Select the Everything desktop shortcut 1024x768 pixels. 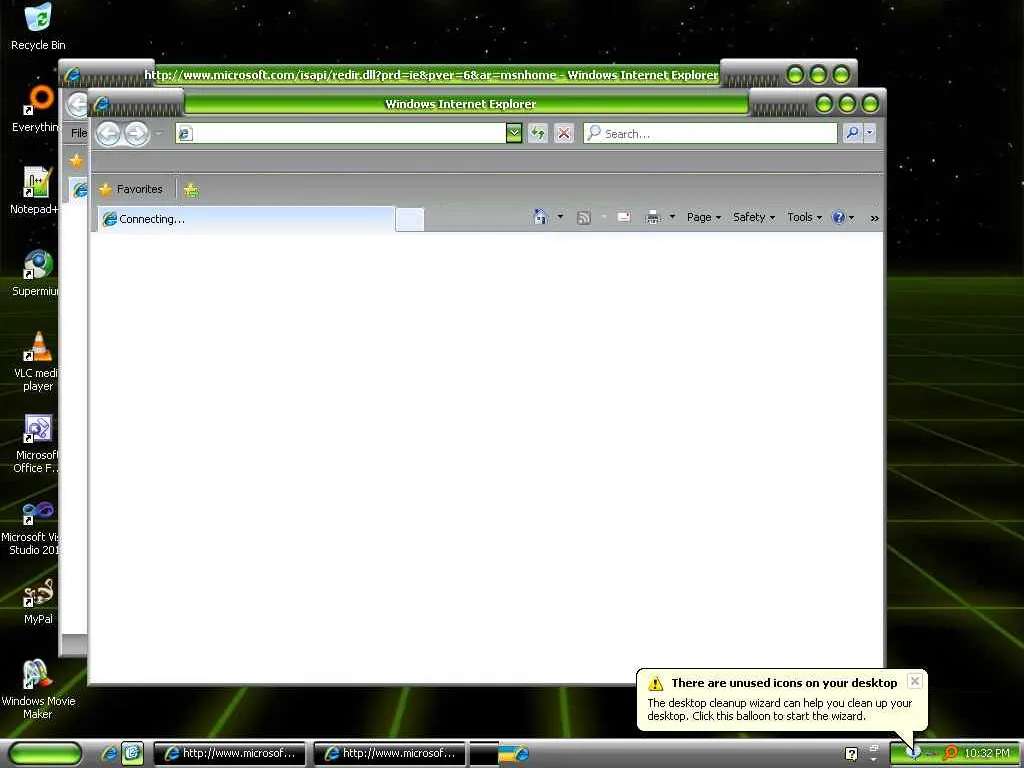36,109
